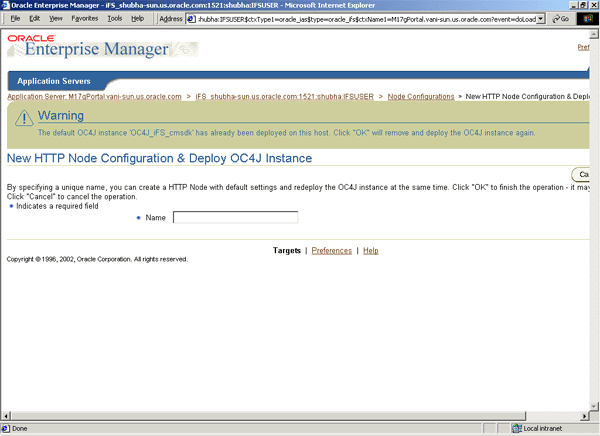Click the Warning heading text
Image resolution: width=600 pixels, height=436 pixels.
[60, 116]
